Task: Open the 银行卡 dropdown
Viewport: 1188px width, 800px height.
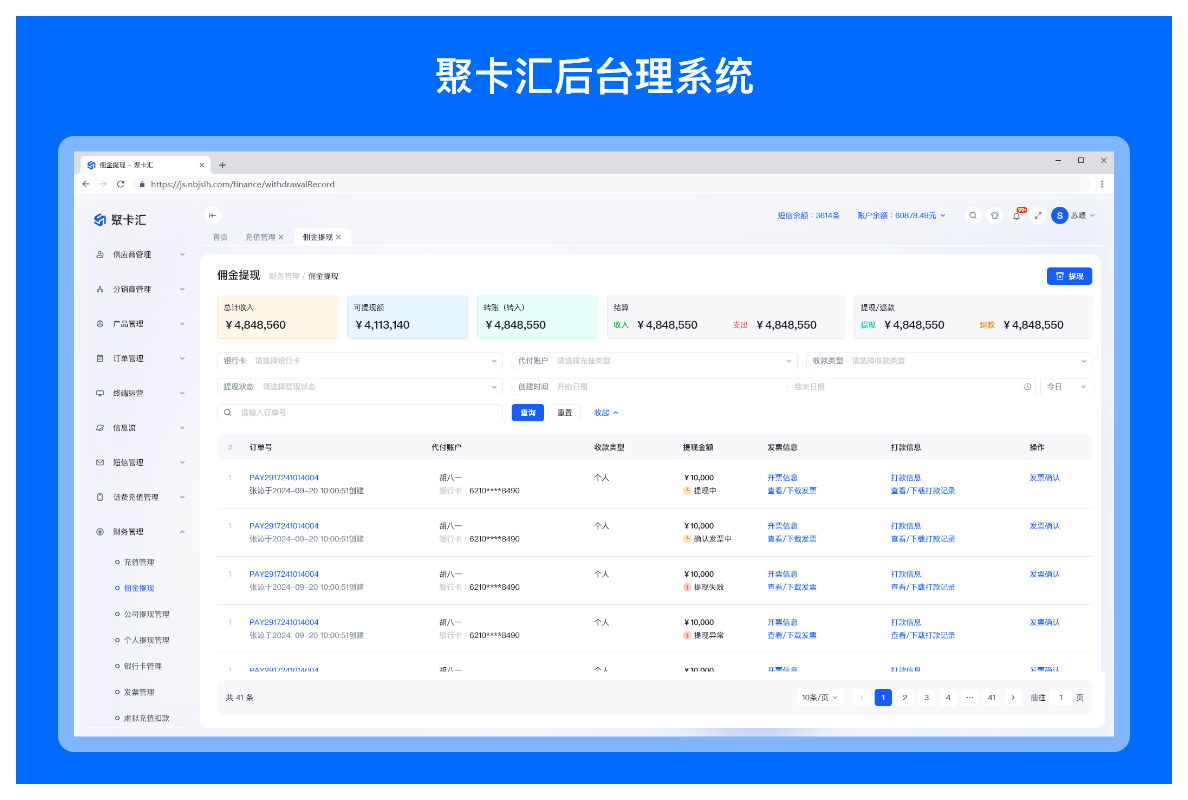Action: [x=359, y=361]
